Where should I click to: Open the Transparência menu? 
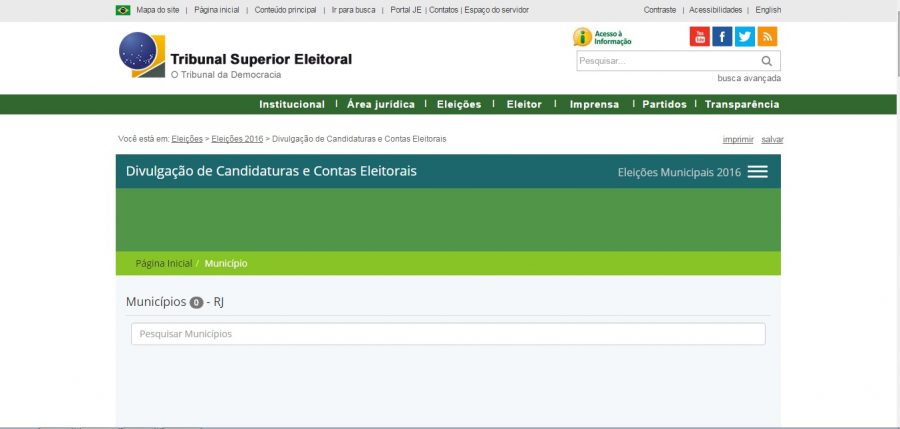pyautogui.click(x=742, y=104)
